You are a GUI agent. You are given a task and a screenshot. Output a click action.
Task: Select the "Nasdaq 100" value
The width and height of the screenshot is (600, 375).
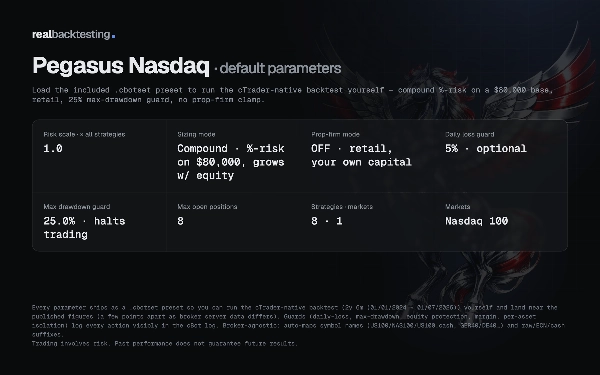pyautogui.click(x=476, y=221)
